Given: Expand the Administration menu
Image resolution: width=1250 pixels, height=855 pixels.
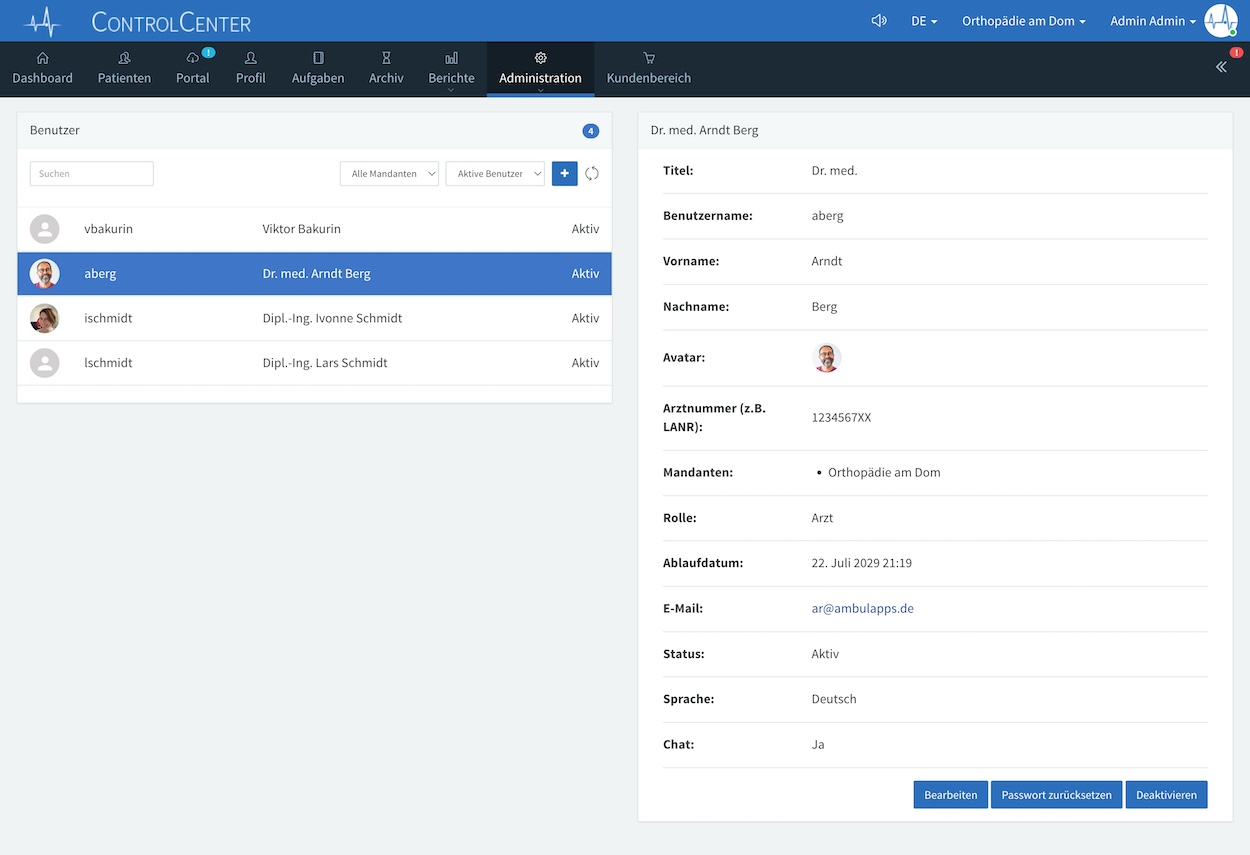Looking at the screenshot, I should coord(540,69).
